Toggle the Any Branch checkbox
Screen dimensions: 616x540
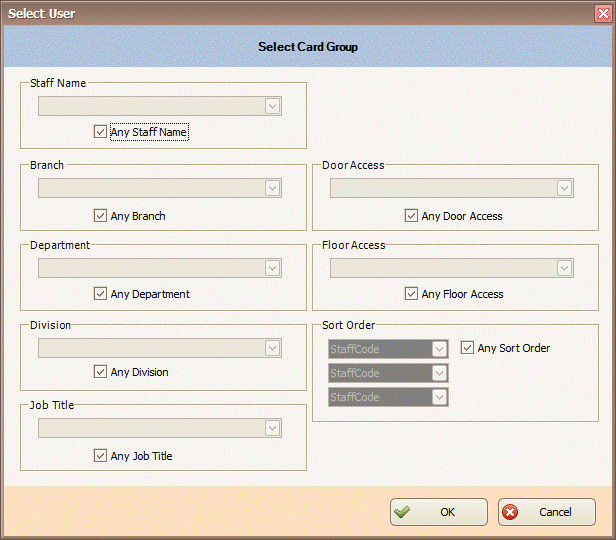[100, 215]
